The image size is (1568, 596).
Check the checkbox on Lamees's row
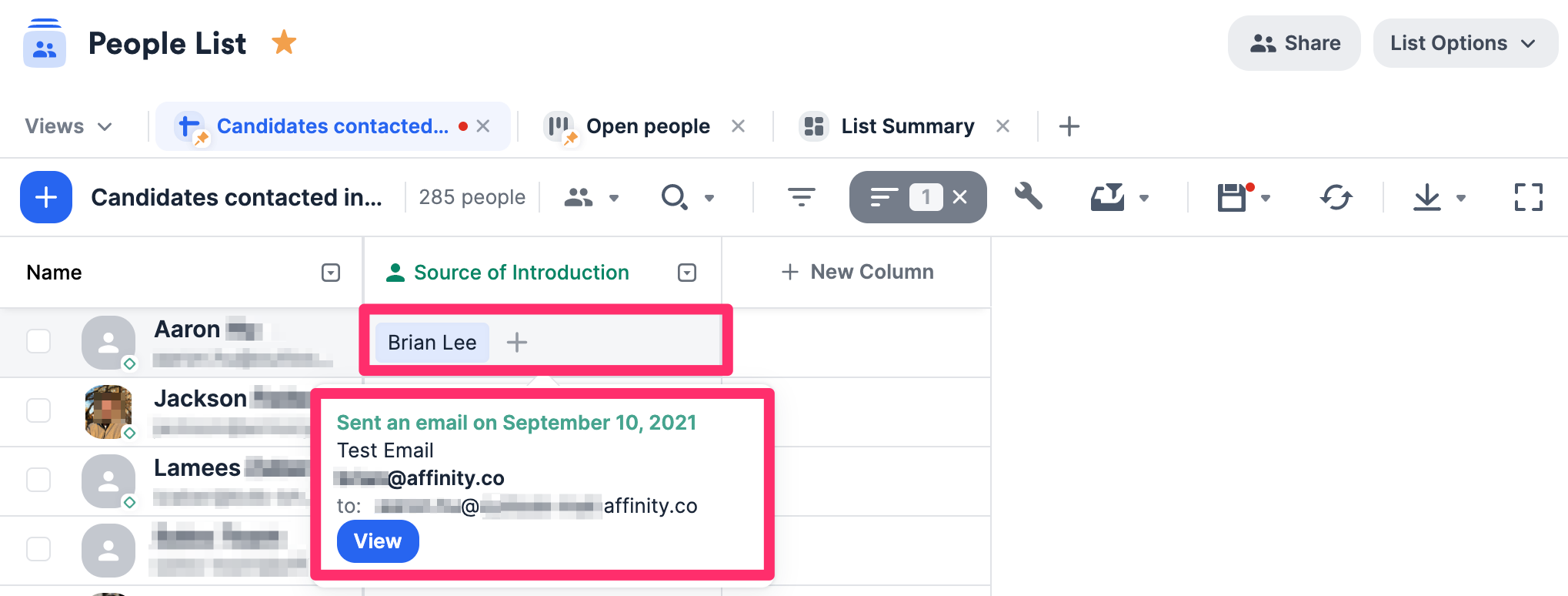(x=38, y=479)
